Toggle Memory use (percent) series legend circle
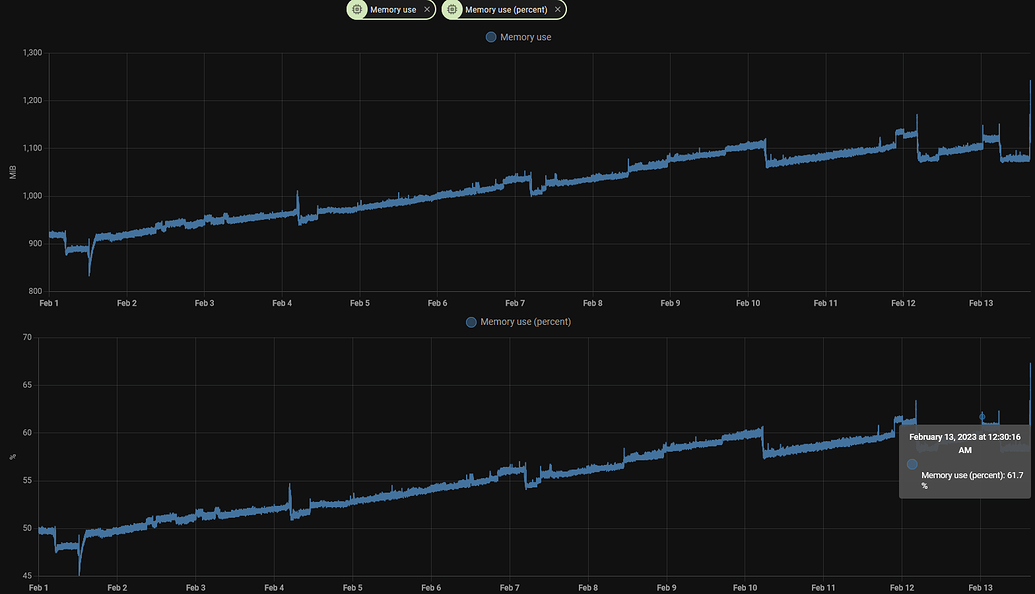This screenshot has height=594, width=1035. click(x=471, y=322)
